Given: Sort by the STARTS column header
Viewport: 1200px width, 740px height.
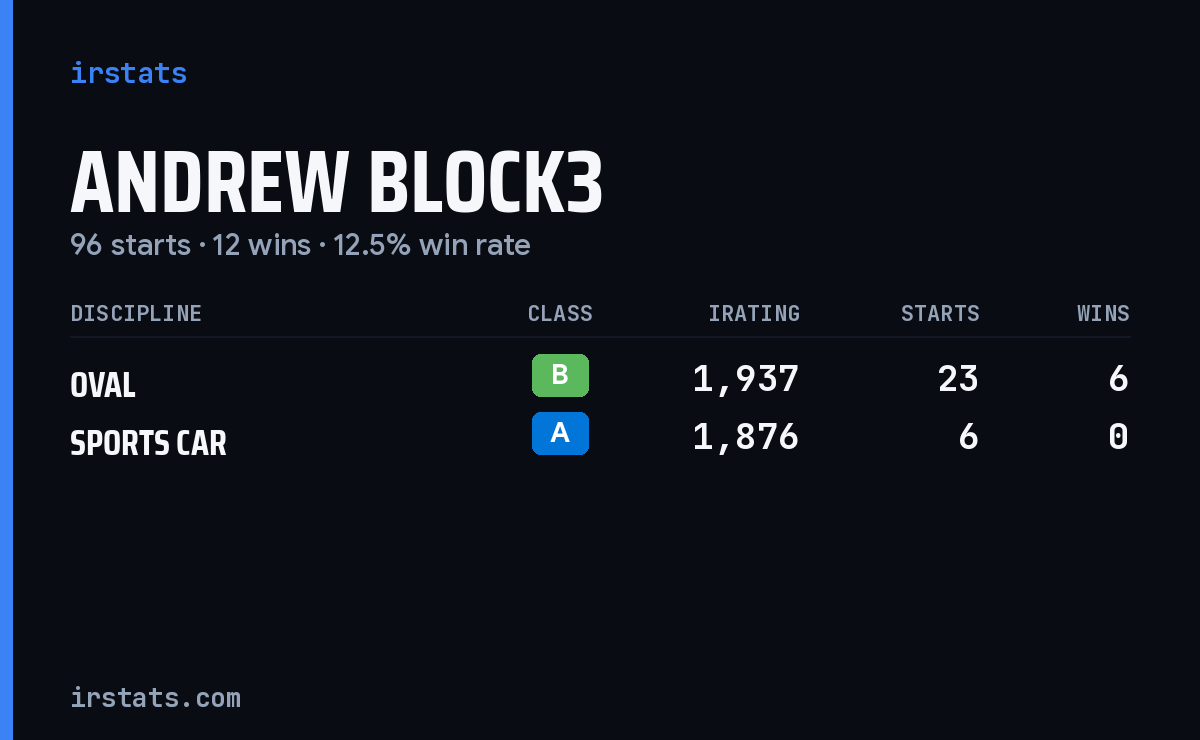Looking at the screenshot, I should (940, 313).
